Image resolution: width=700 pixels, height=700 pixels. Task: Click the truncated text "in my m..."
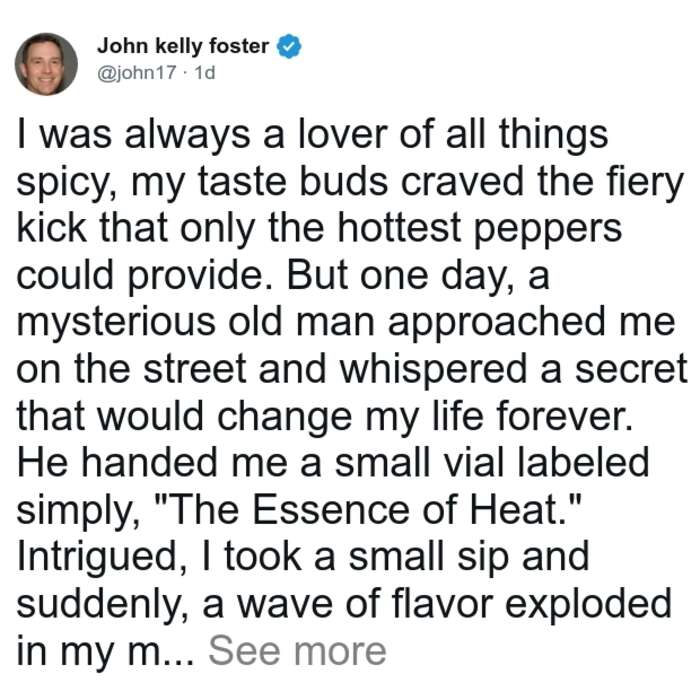coord(105,652)
